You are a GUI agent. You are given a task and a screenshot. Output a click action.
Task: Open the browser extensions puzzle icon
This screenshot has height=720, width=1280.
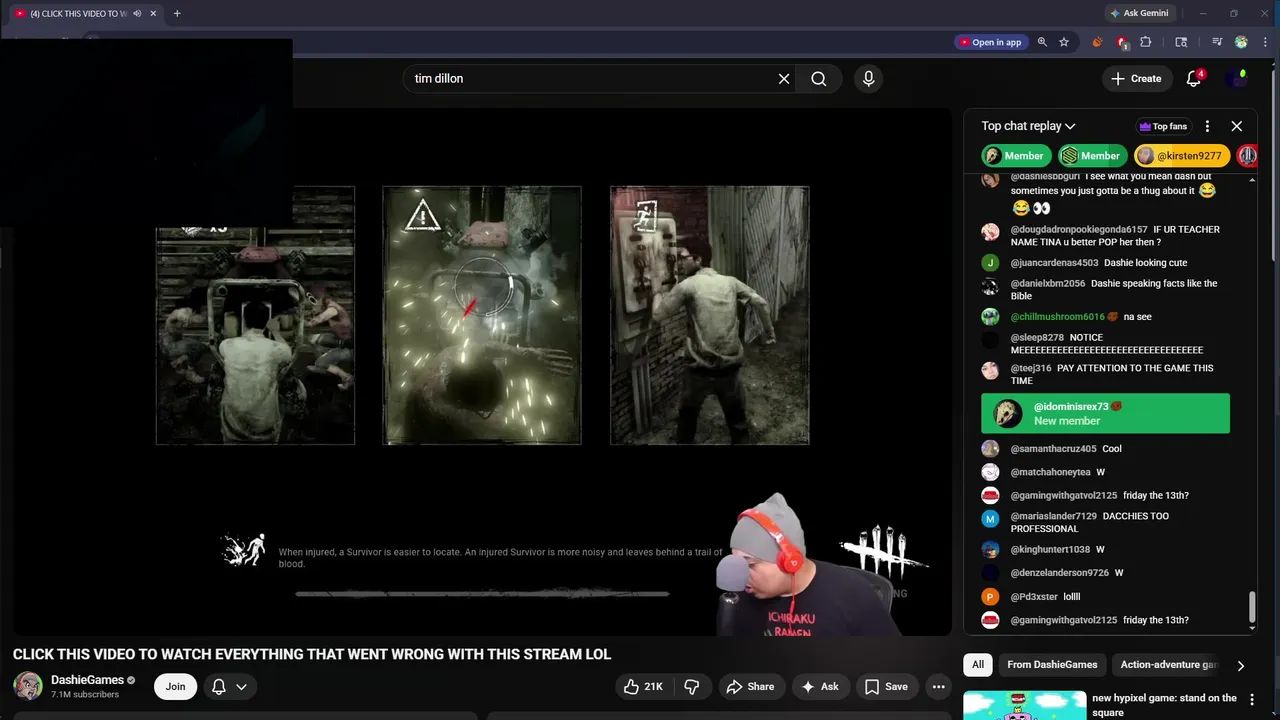(x=1146, y=42)
